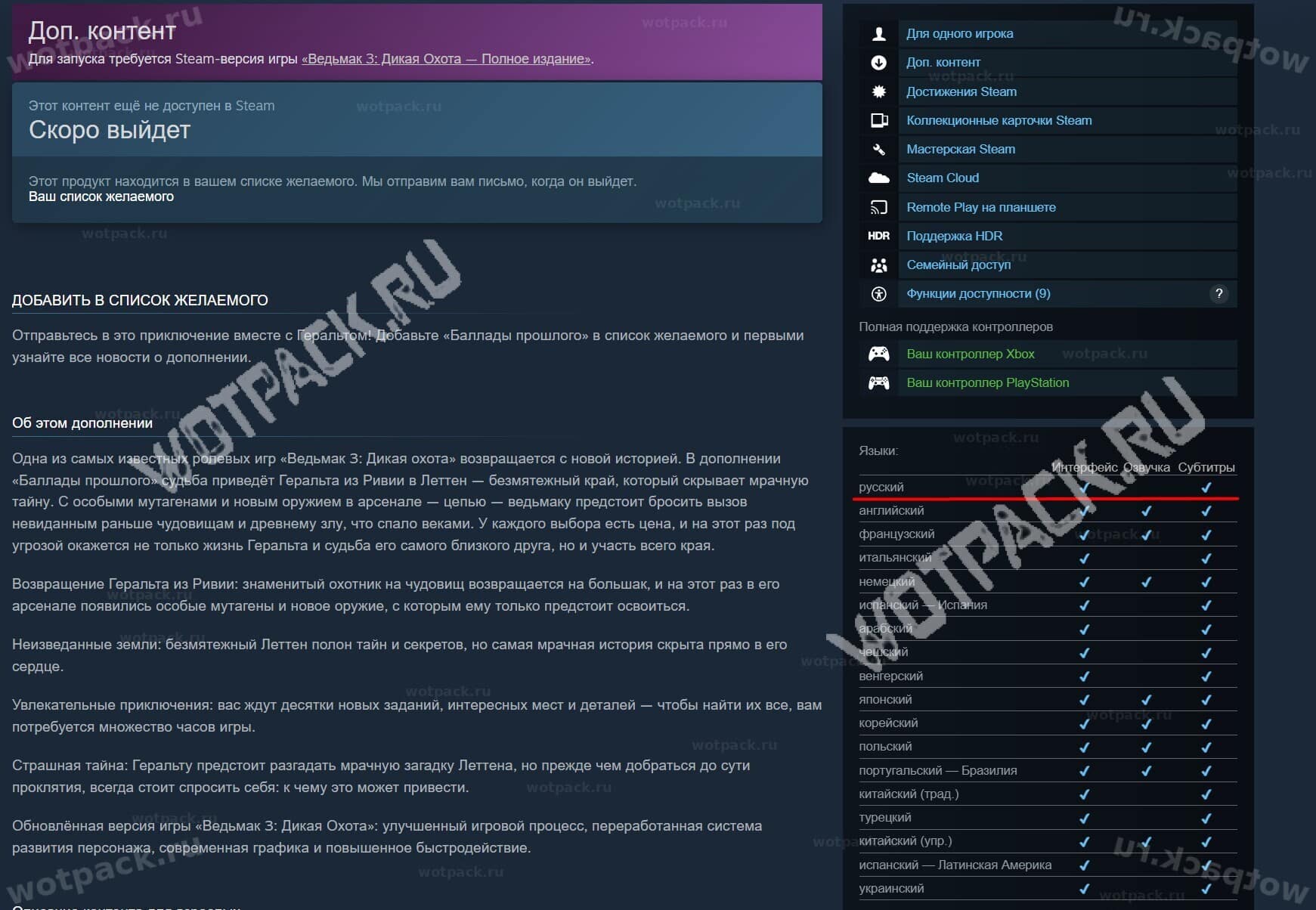Screen dimensions: 1316x910
Task: Click the single-player person icon
Action: click(x=878, y=33)
